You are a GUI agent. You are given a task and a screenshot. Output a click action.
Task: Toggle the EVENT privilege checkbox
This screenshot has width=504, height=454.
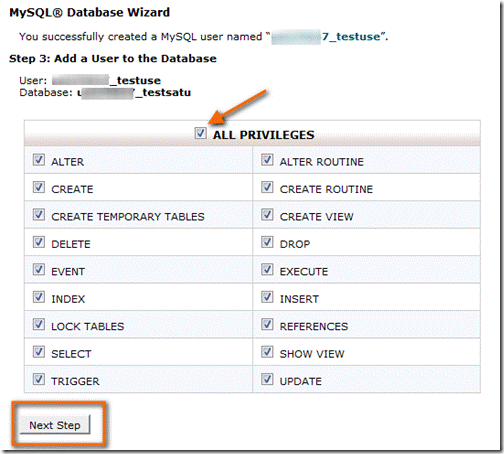tap(39, 269)
